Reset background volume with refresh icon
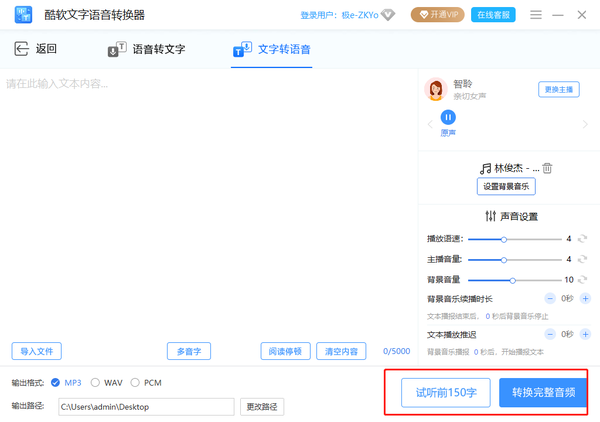600x422 pixels. (x=582, y=280)
